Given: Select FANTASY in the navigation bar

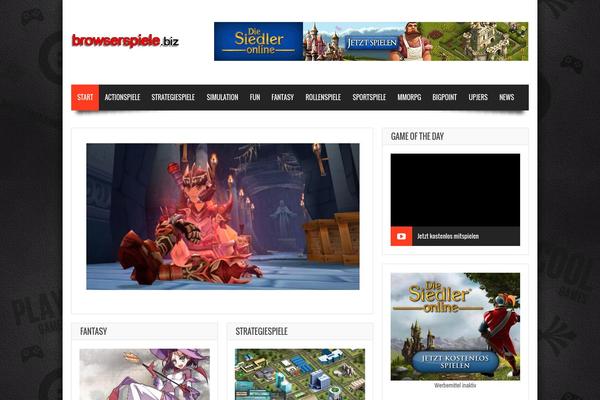Looking at the screenshot, I should pyautogui.click(x=282, y=97).
